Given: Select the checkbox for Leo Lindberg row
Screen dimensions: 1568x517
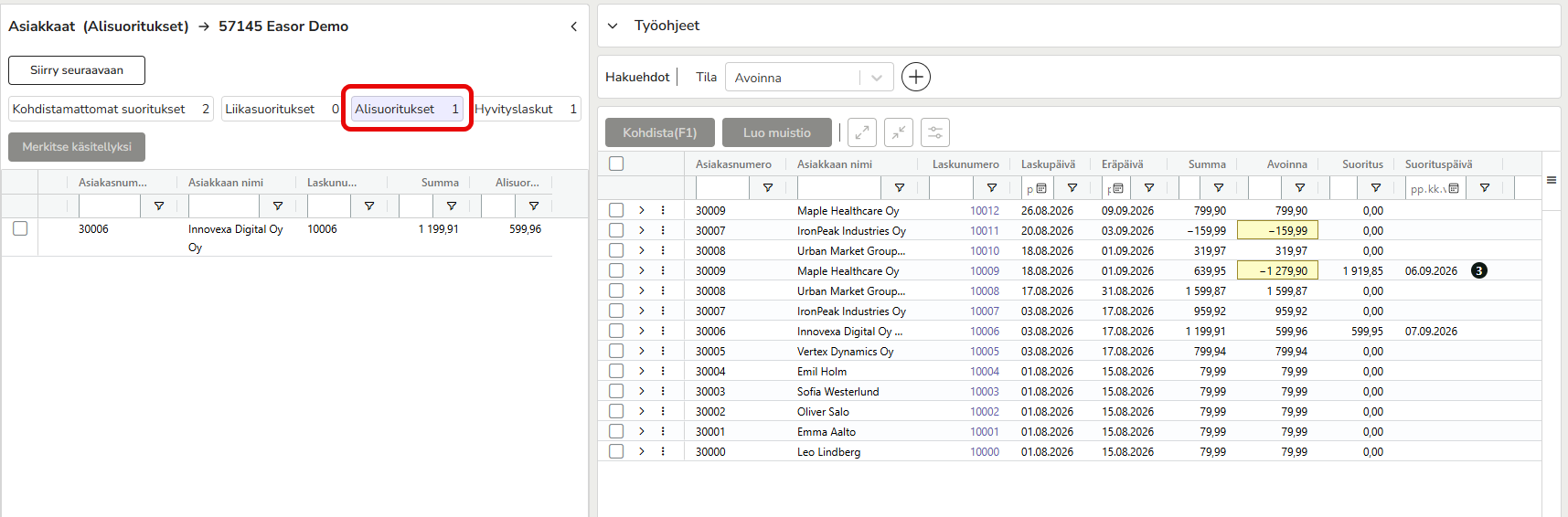Looking at the screenshot, I should 616,451.
